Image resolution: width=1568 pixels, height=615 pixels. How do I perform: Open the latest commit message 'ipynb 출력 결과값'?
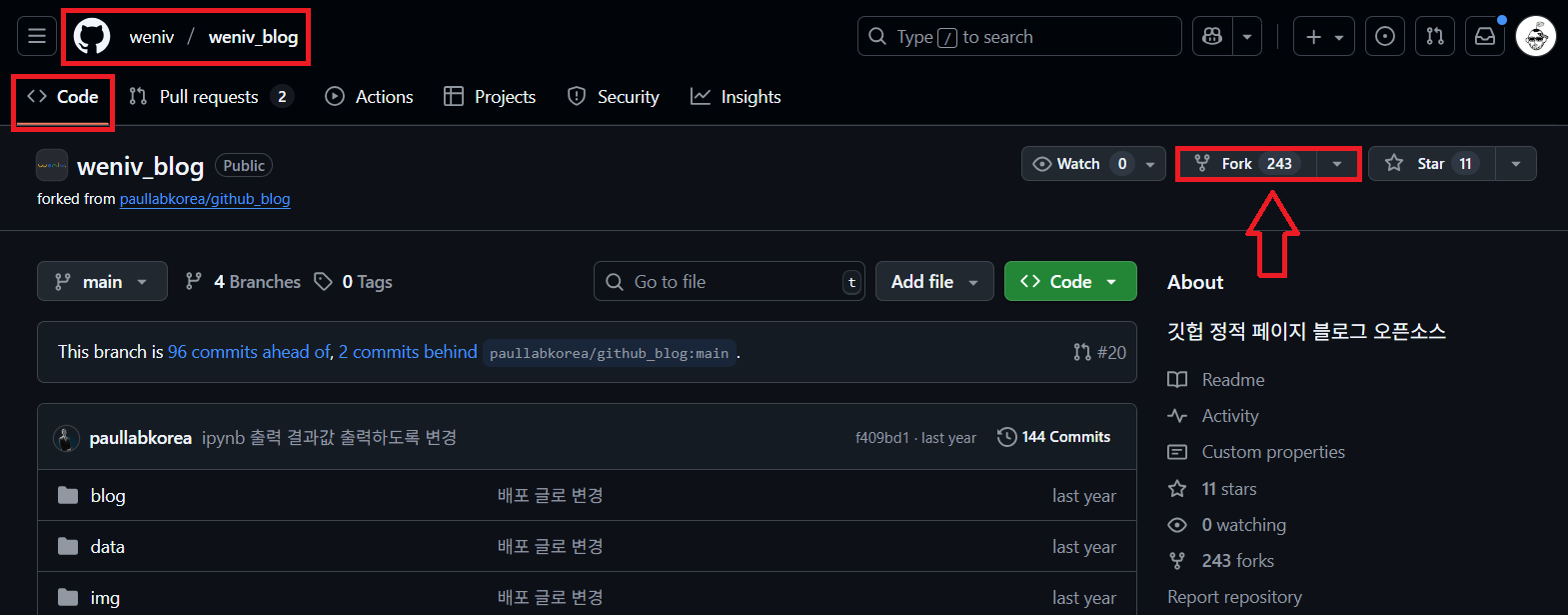(x=329, y=438)
